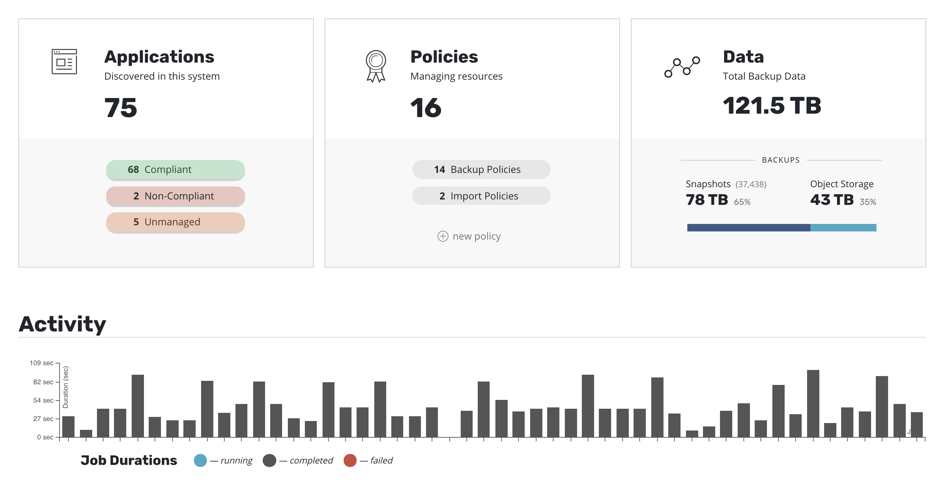The width and height of the screenshot is (950, 486).
Task: Click the blue running legend circle
Action: (x=200, y=461)
